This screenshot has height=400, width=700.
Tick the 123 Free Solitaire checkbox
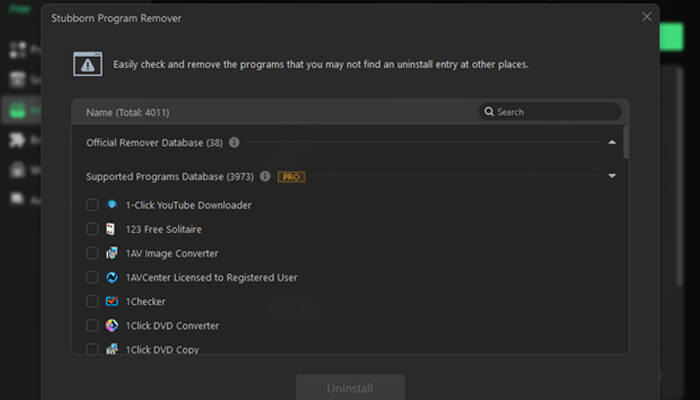[92, 229]
